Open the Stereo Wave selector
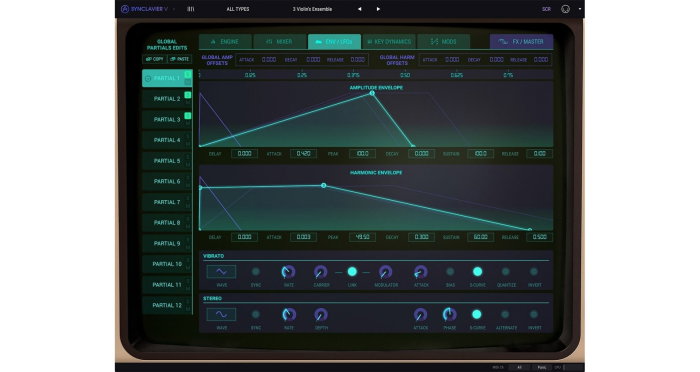Viewport: 700px width, 372px height. point(221,314)
